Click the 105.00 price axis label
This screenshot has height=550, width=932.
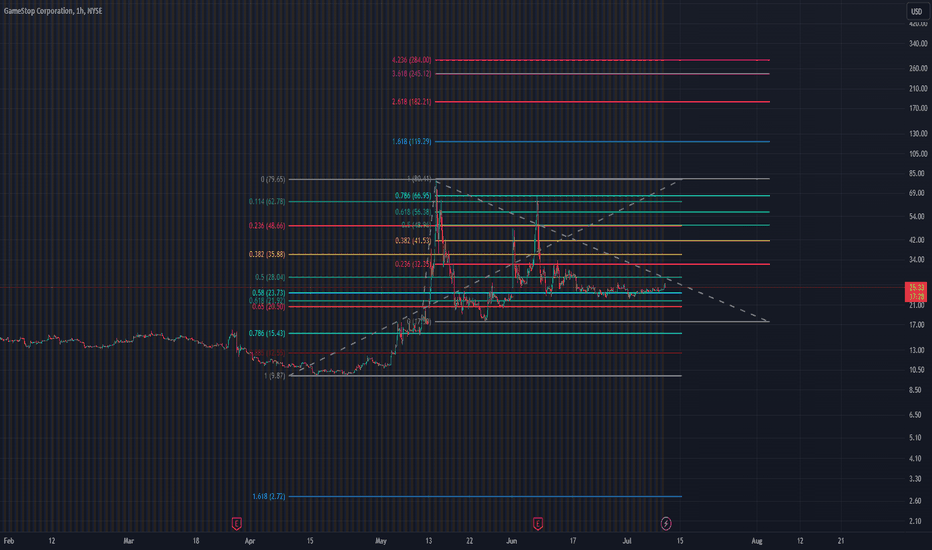point(918,153)
